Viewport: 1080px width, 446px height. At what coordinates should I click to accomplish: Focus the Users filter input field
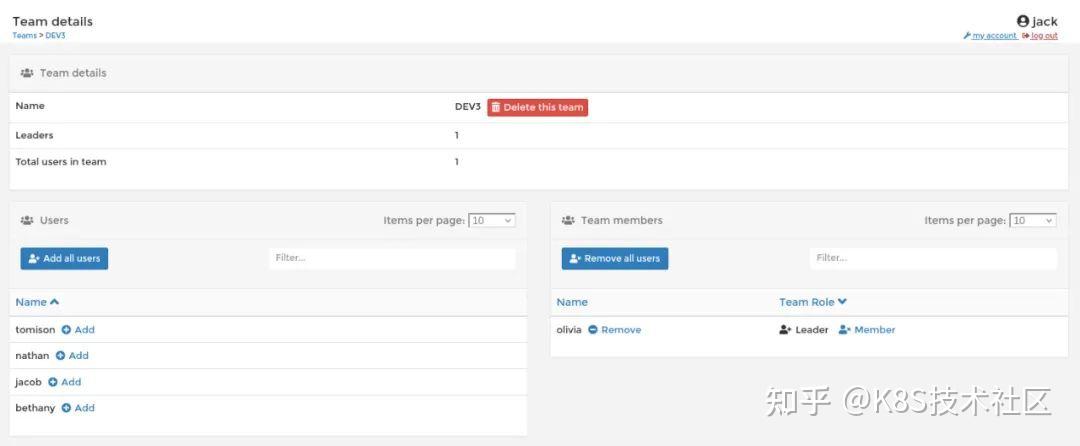(392, 258)
